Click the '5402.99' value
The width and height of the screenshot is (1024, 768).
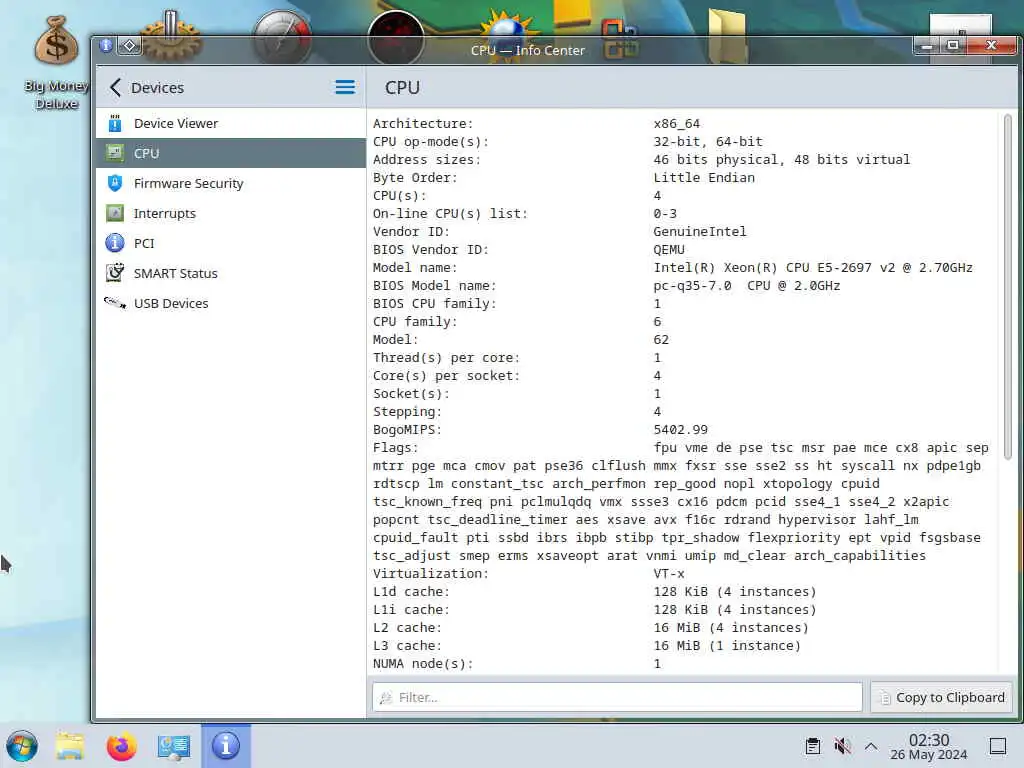(680, 430)
